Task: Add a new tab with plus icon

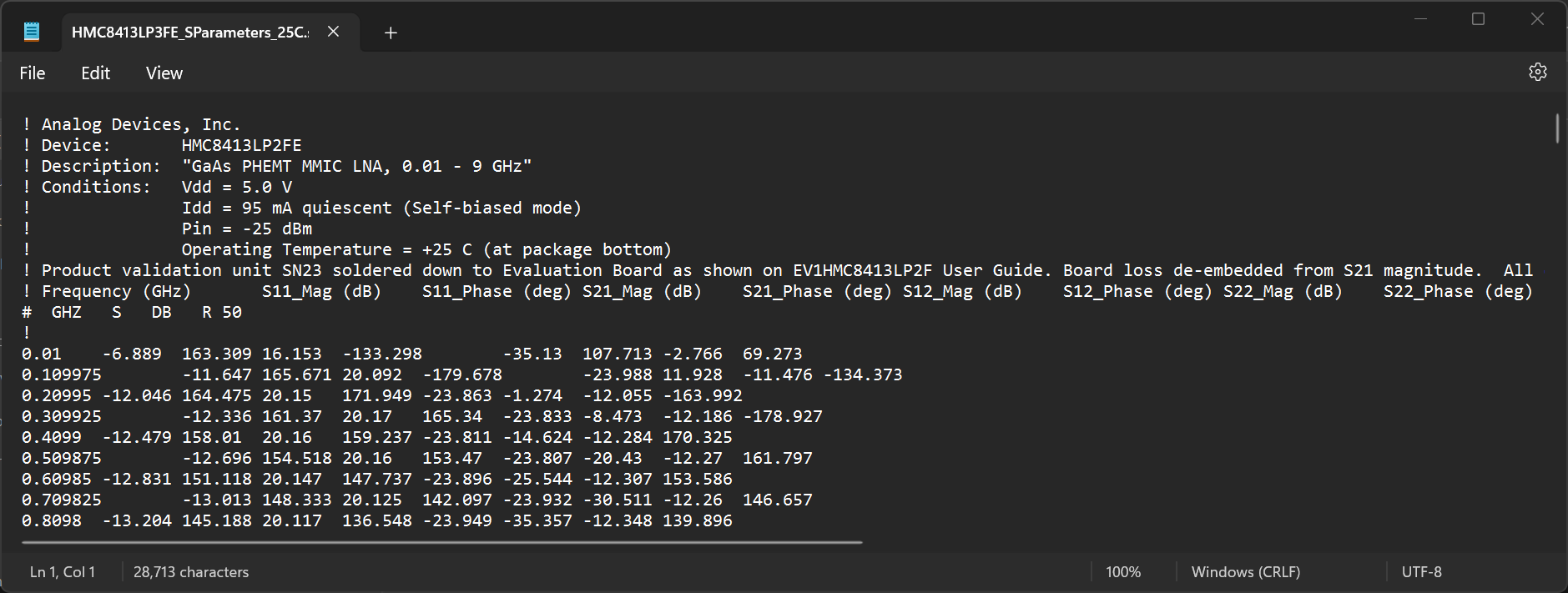Action: (x=391, y=33)
